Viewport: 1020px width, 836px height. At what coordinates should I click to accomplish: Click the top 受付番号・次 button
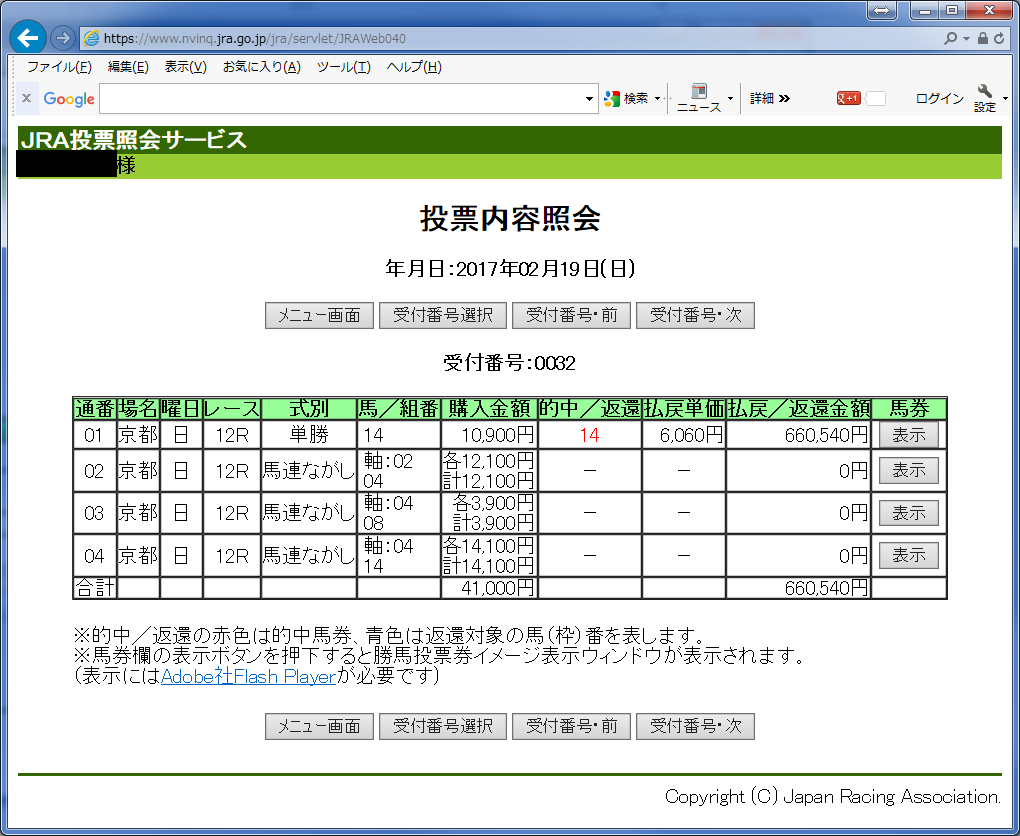click(x=695, y=316)
